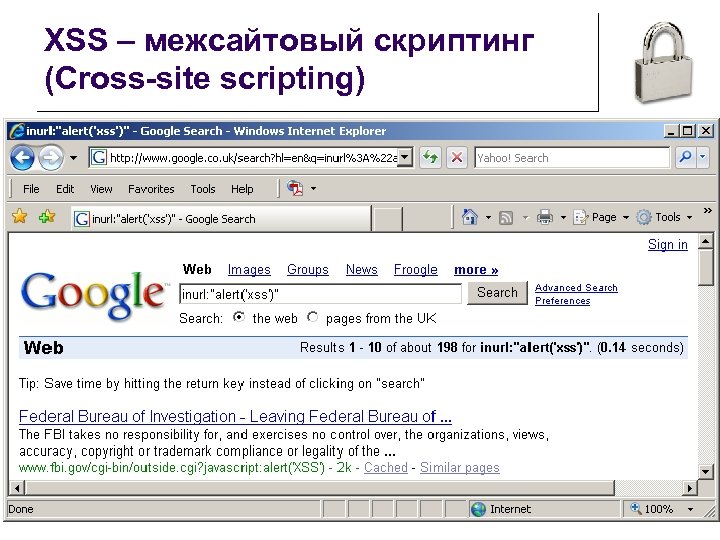
Task: Expand the address bar history dropdown
Action: click(405, 158)
